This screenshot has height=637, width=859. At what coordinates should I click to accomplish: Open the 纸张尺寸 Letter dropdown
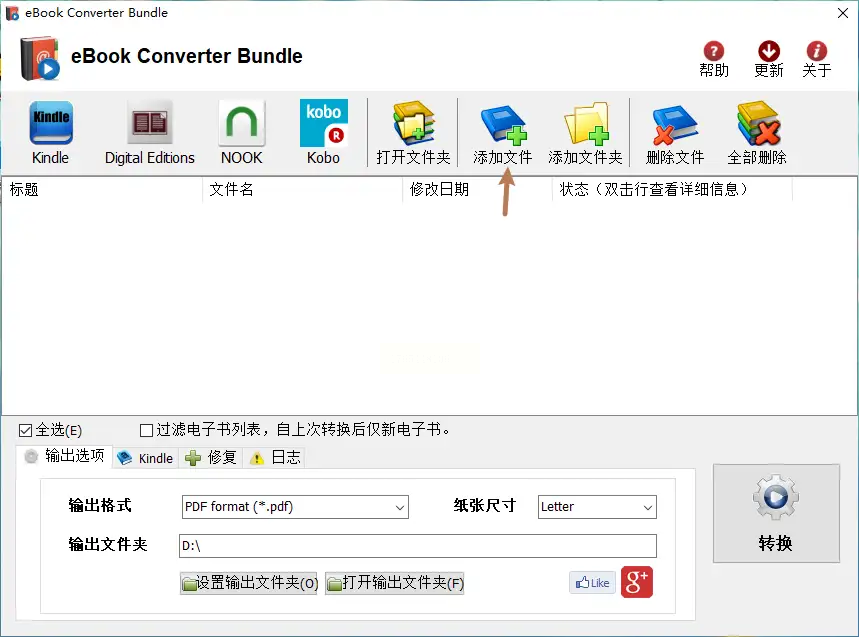pos(597,507)
